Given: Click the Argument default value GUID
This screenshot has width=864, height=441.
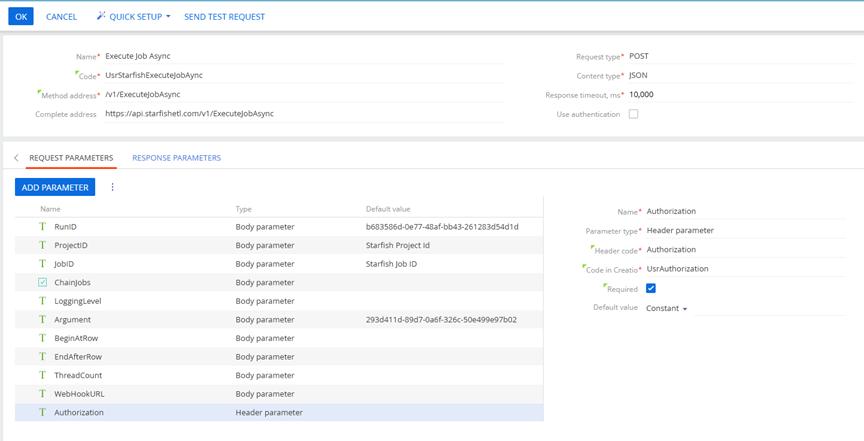Looking at the screenshot, I should pos(441,320).
